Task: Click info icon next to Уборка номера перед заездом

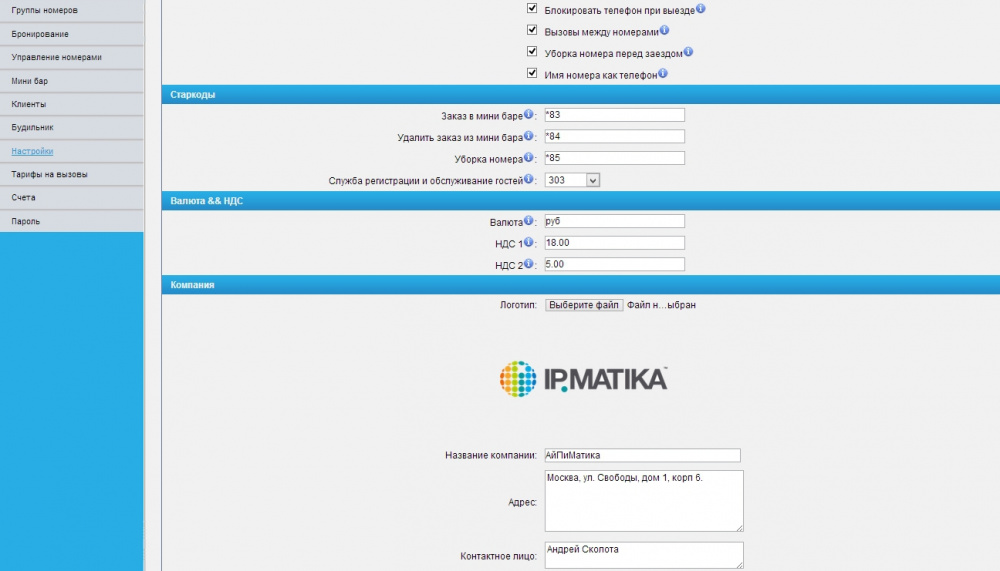Action: [688, 52]
